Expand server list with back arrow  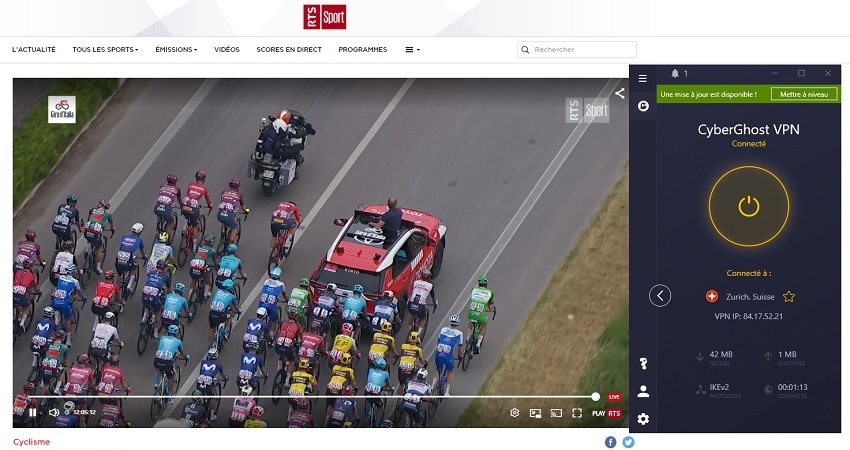point(660,295)
